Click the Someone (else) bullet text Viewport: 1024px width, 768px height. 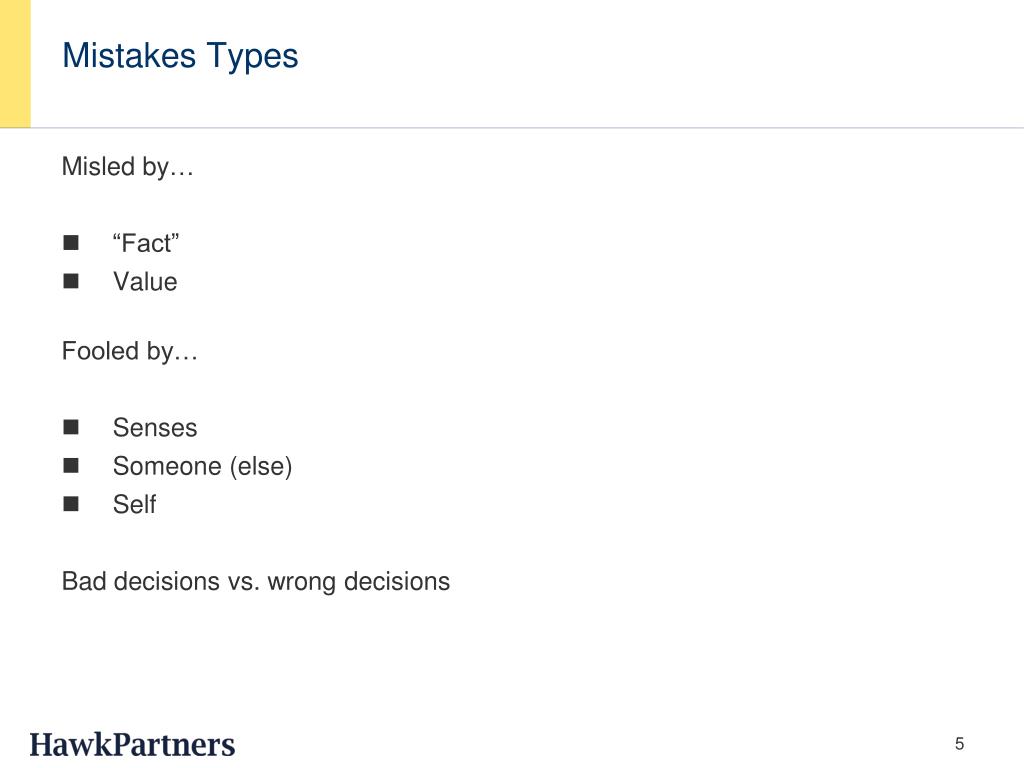click(202, 466)
